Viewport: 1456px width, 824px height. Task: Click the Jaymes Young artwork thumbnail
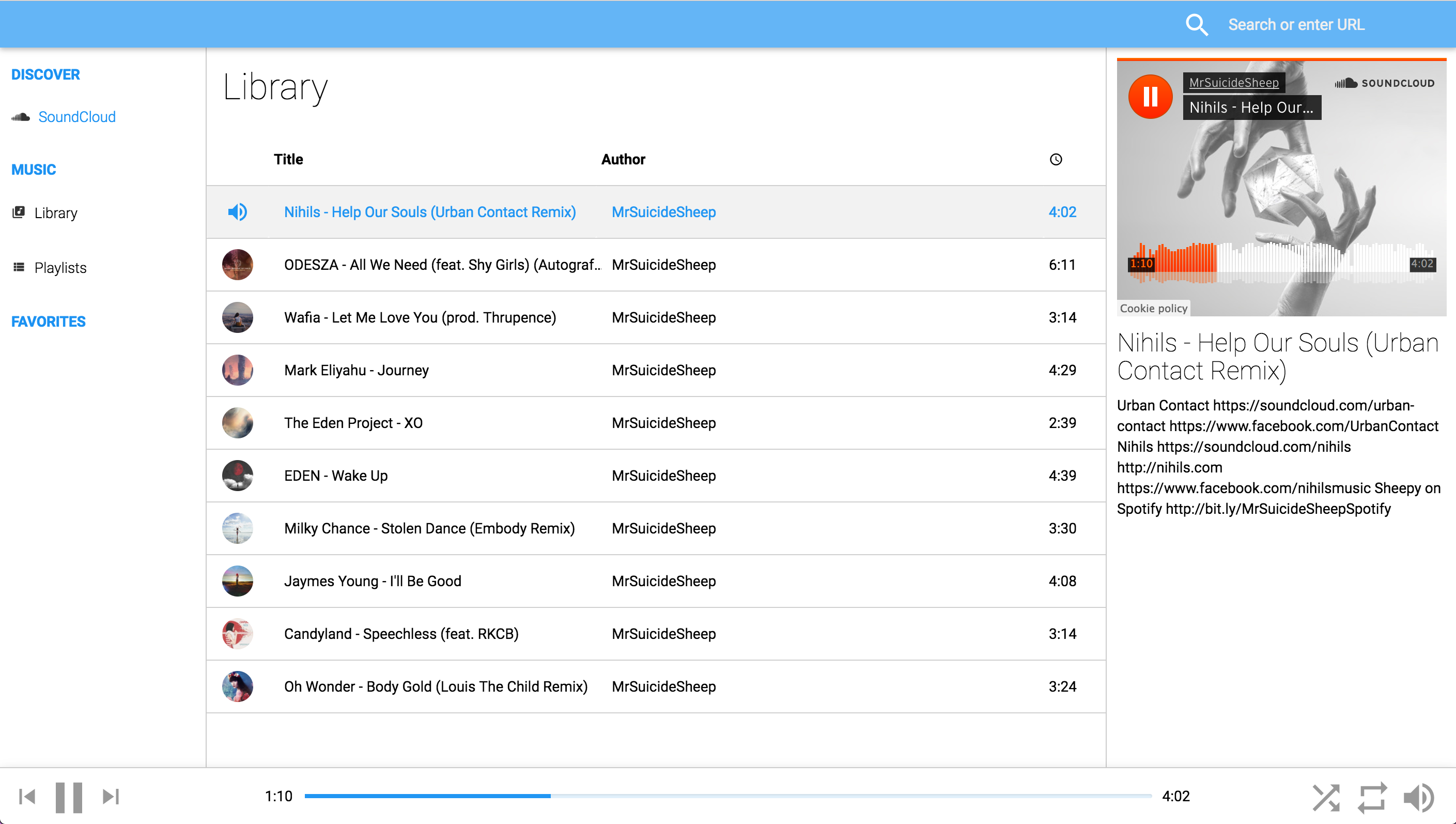(238, 580)
